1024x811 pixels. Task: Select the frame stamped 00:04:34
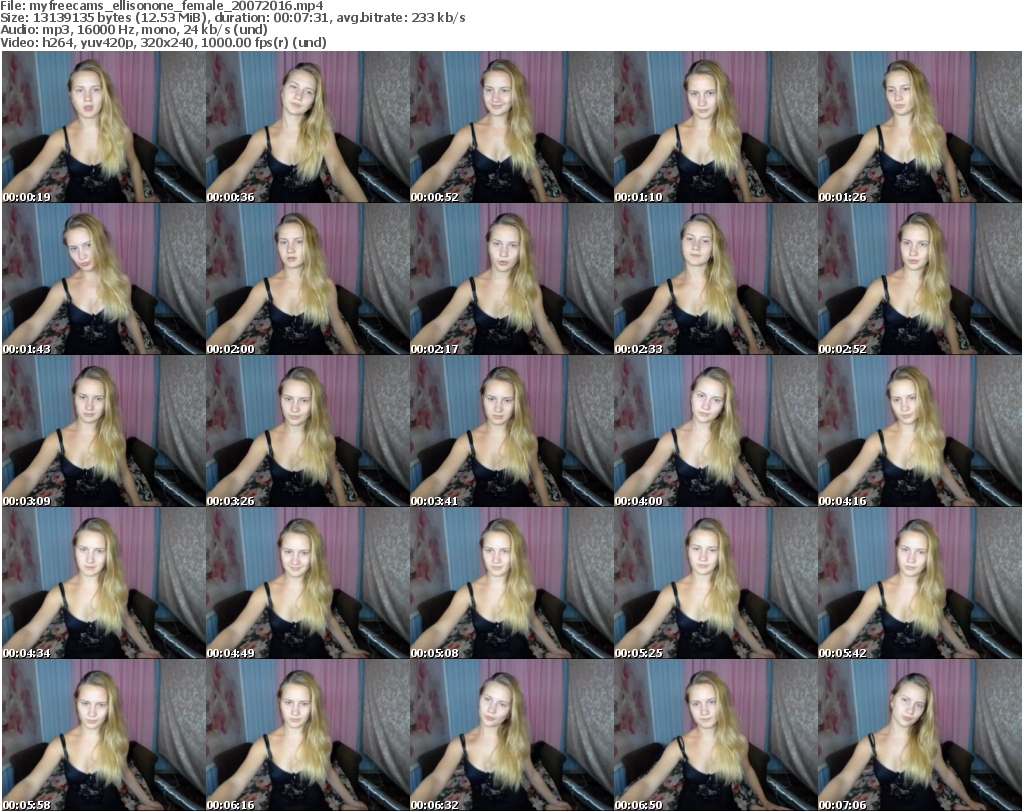(x=104, y=583)
